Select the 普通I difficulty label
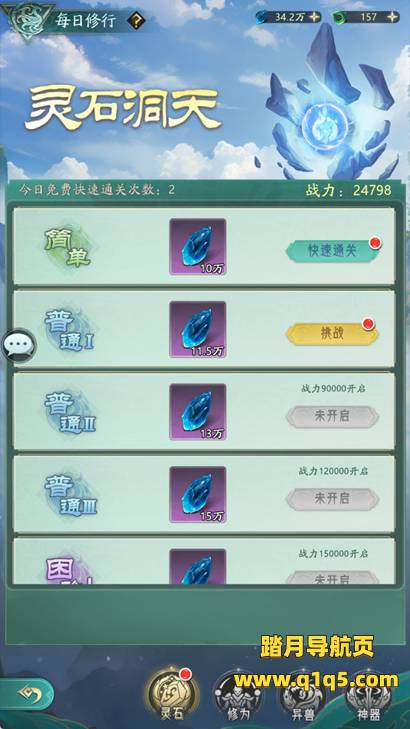Image resolution: width=410 pixels, height=729 pixels. [70, 330]
